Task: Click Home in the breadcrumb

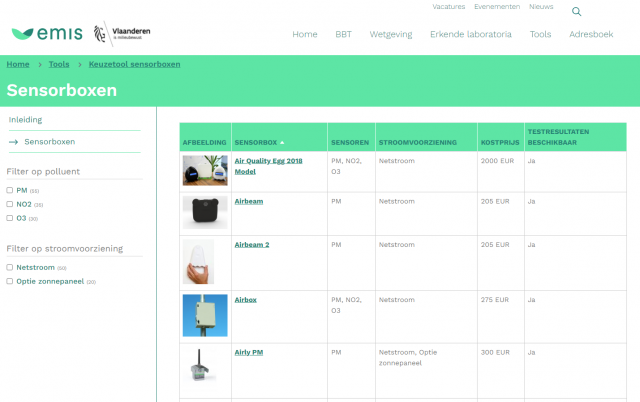Action: 18,64
